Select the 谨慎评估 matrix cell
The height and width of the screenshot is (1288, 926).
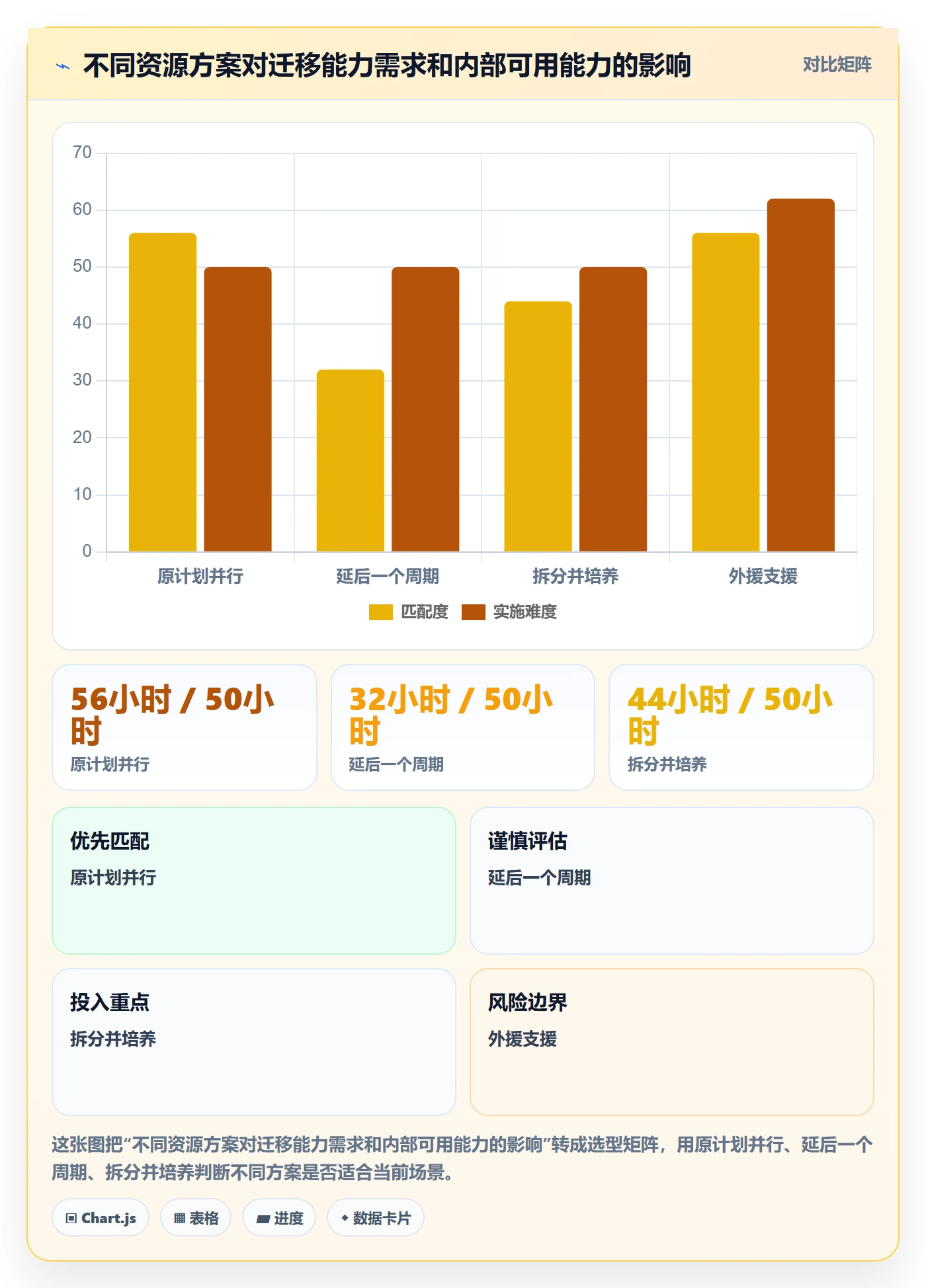672,881
